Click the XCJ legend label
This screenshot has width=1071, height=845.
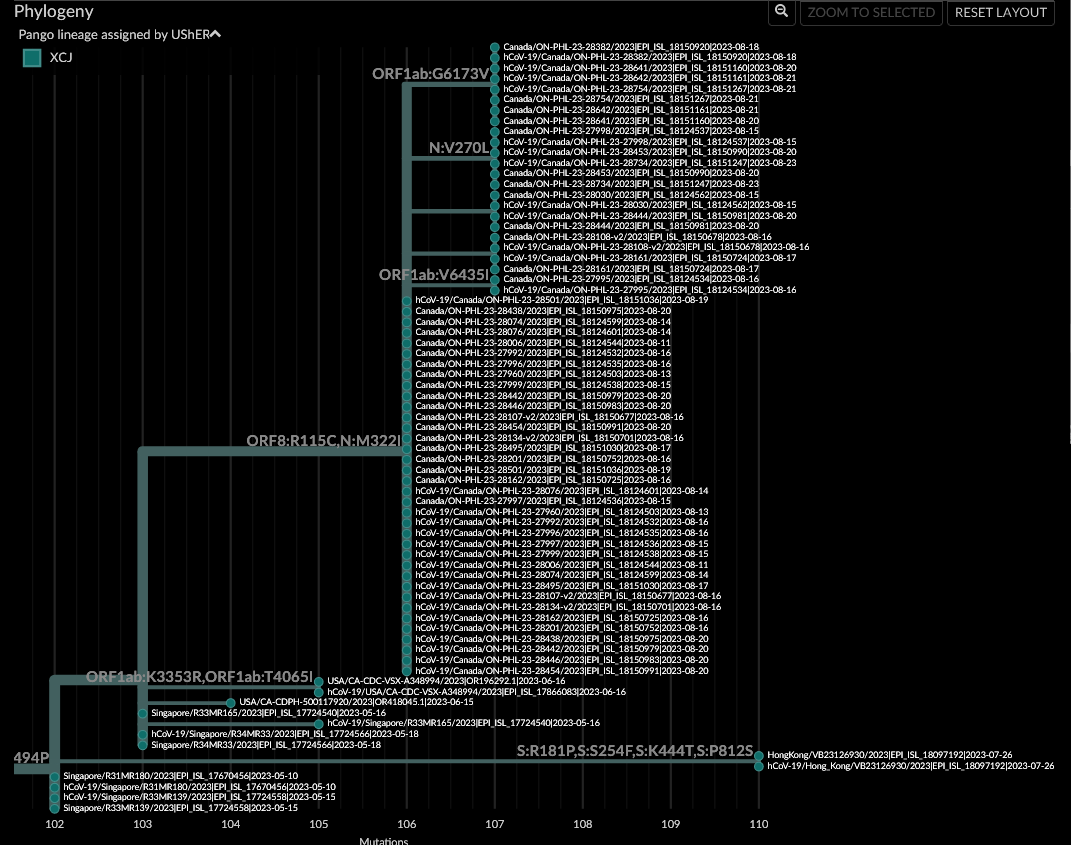click(x=61, y=57)
